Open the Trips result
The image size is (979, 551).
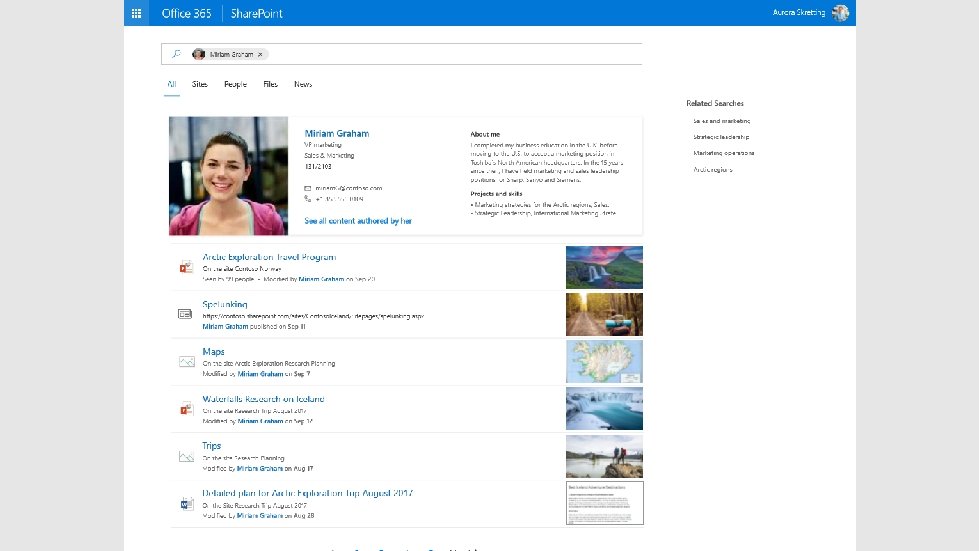pos(212,446)
